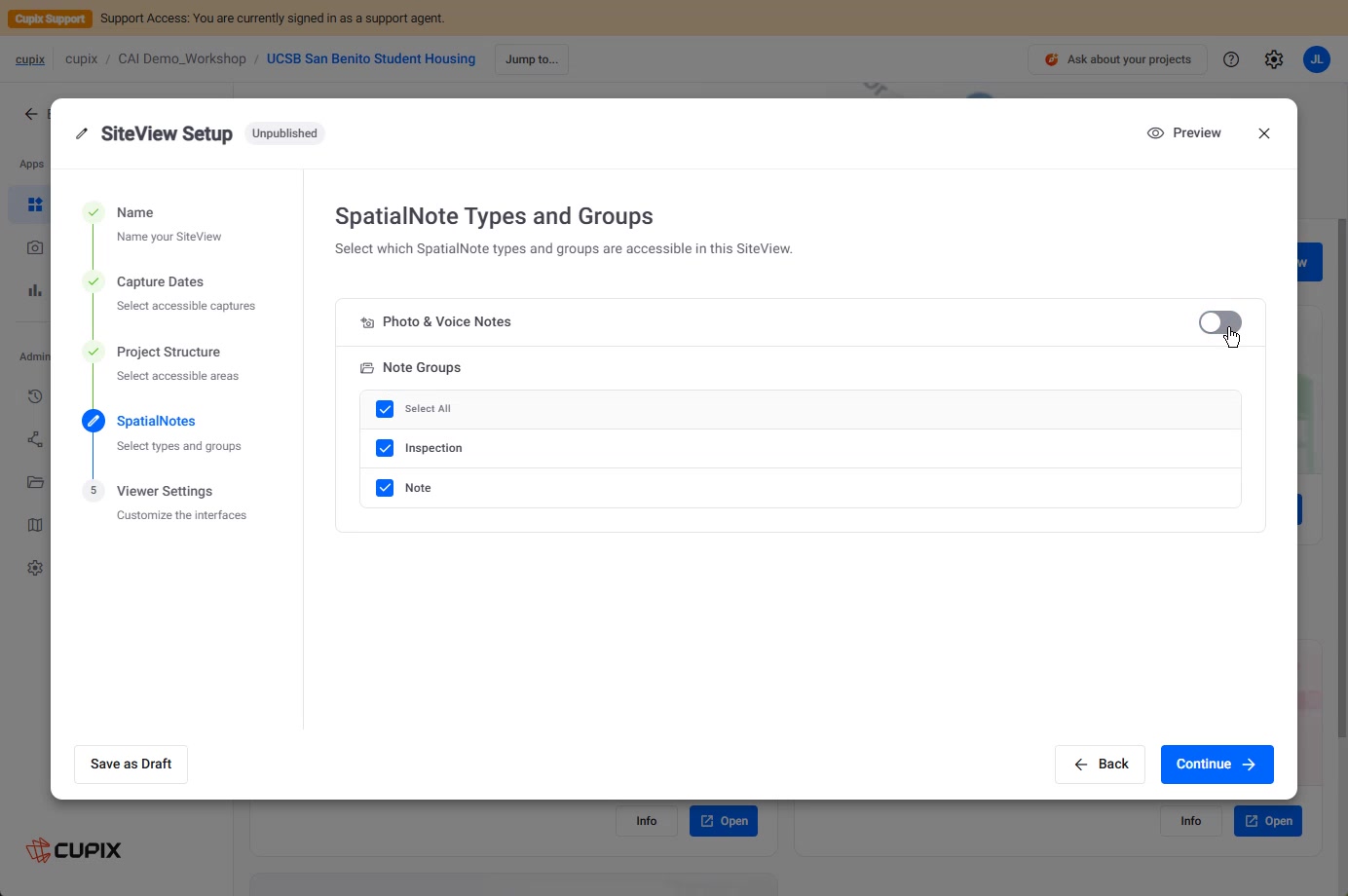Screen dimensions: 1348x896
Task: Click the JL user avatar
Action: tap(1317, 59)
